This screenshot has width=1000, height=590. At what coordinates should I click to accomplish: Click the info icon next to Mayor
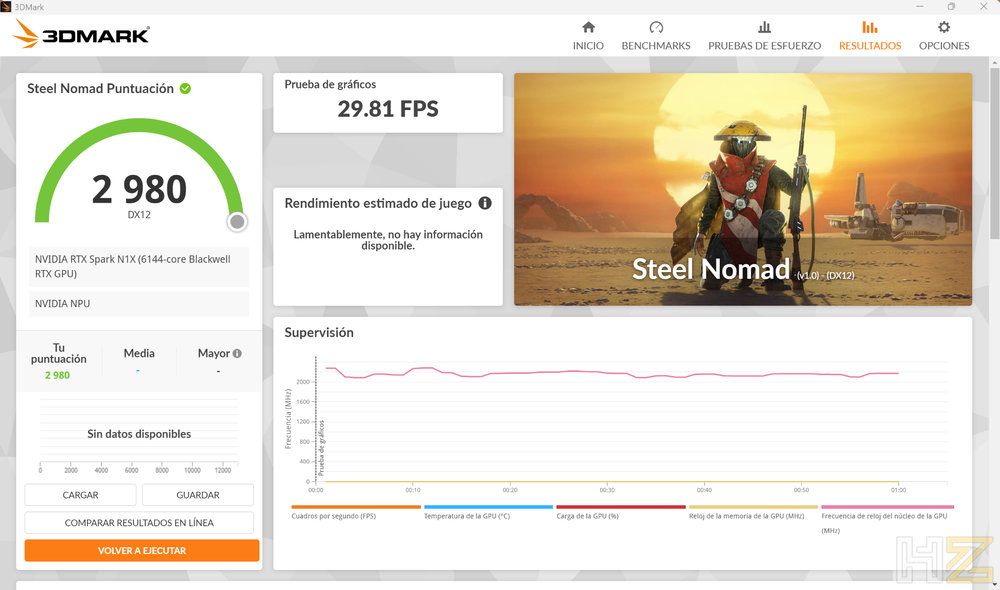237,353
